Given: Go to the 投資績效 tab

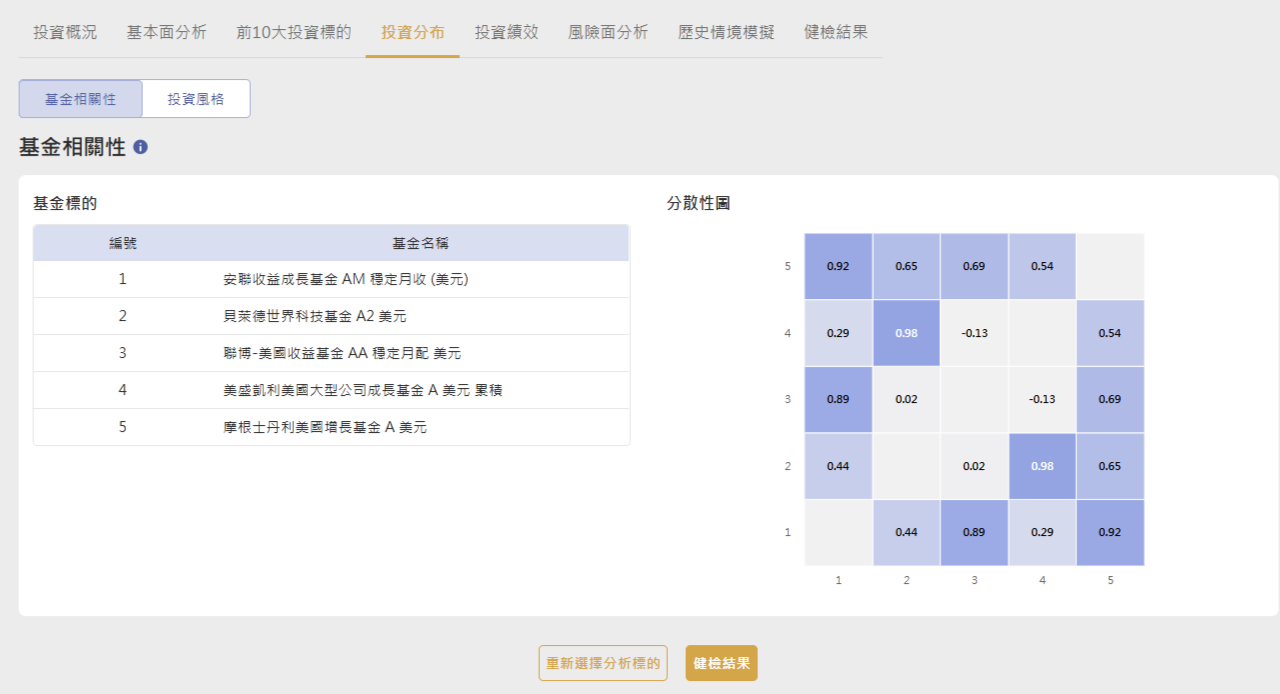Looking at the screenshot, I should (x=507, y=32).
